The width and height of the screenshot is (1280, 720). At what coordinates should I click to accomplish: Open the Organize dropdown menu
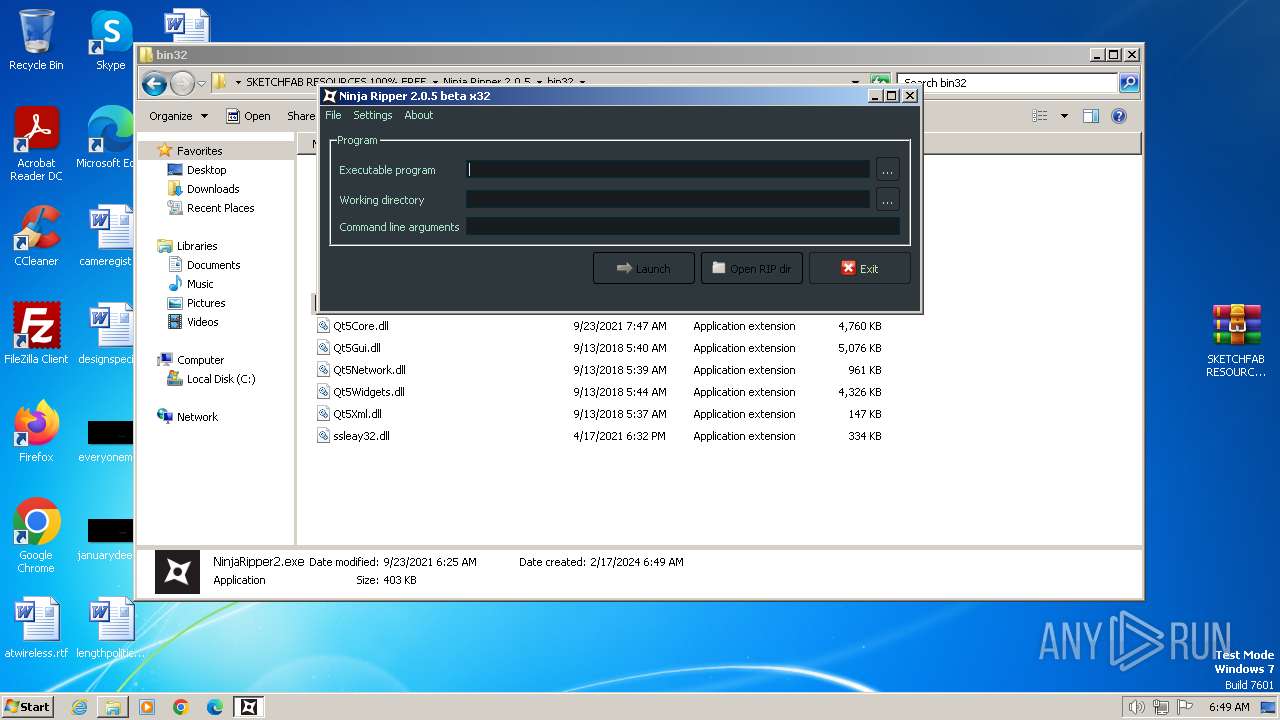coord(178,116)
